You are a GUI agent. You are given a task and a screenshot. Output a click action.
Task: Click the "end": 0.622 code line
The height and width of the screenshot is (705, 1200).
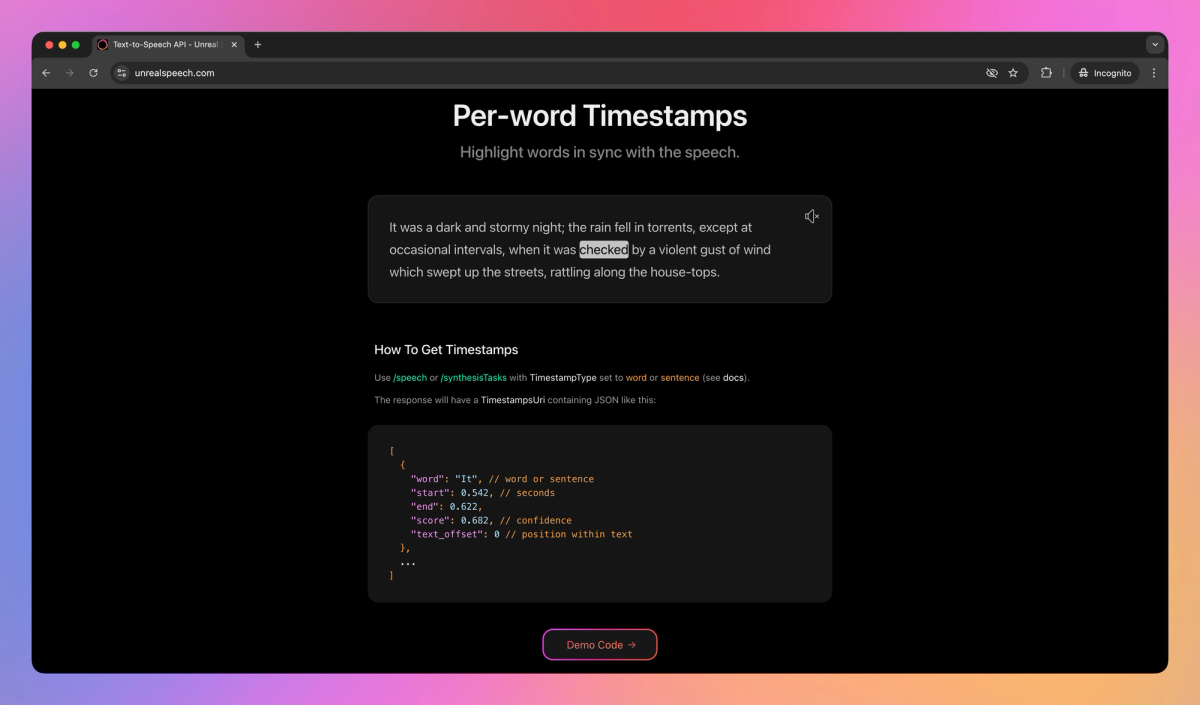point(446,507)
